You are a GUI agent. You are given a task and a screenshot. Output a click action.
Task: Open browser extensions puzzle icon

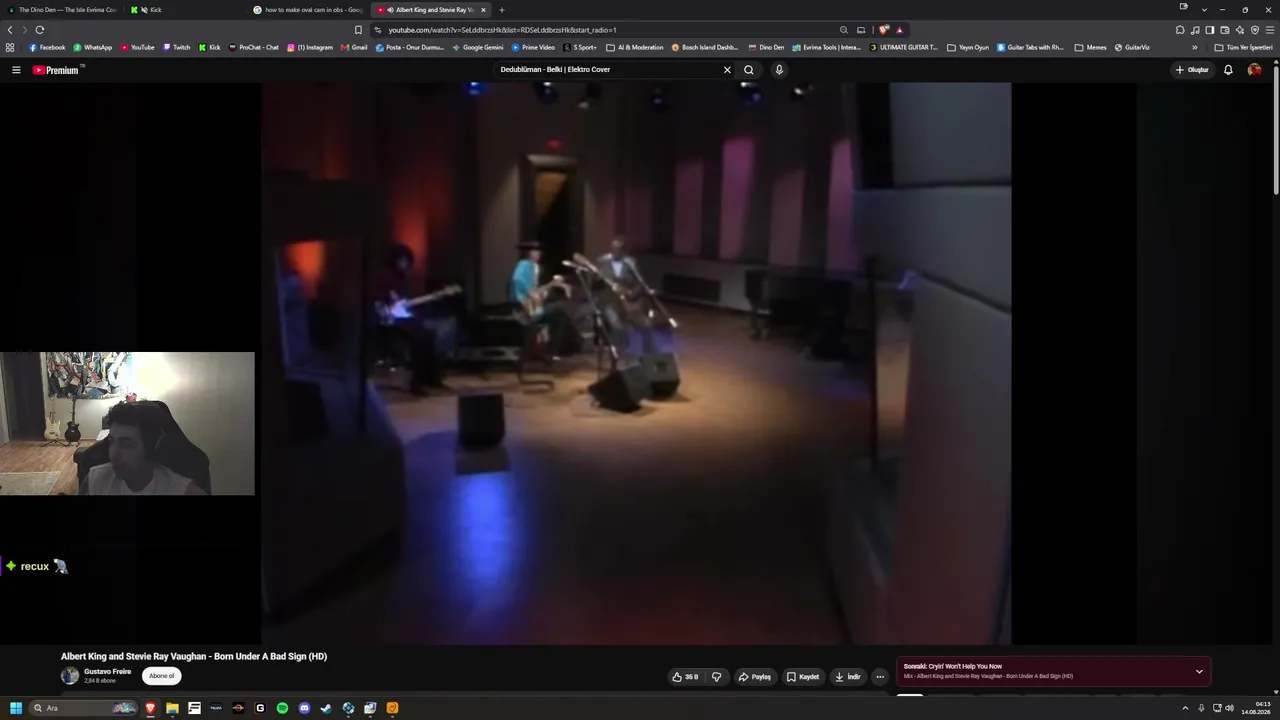(1180, 30)
